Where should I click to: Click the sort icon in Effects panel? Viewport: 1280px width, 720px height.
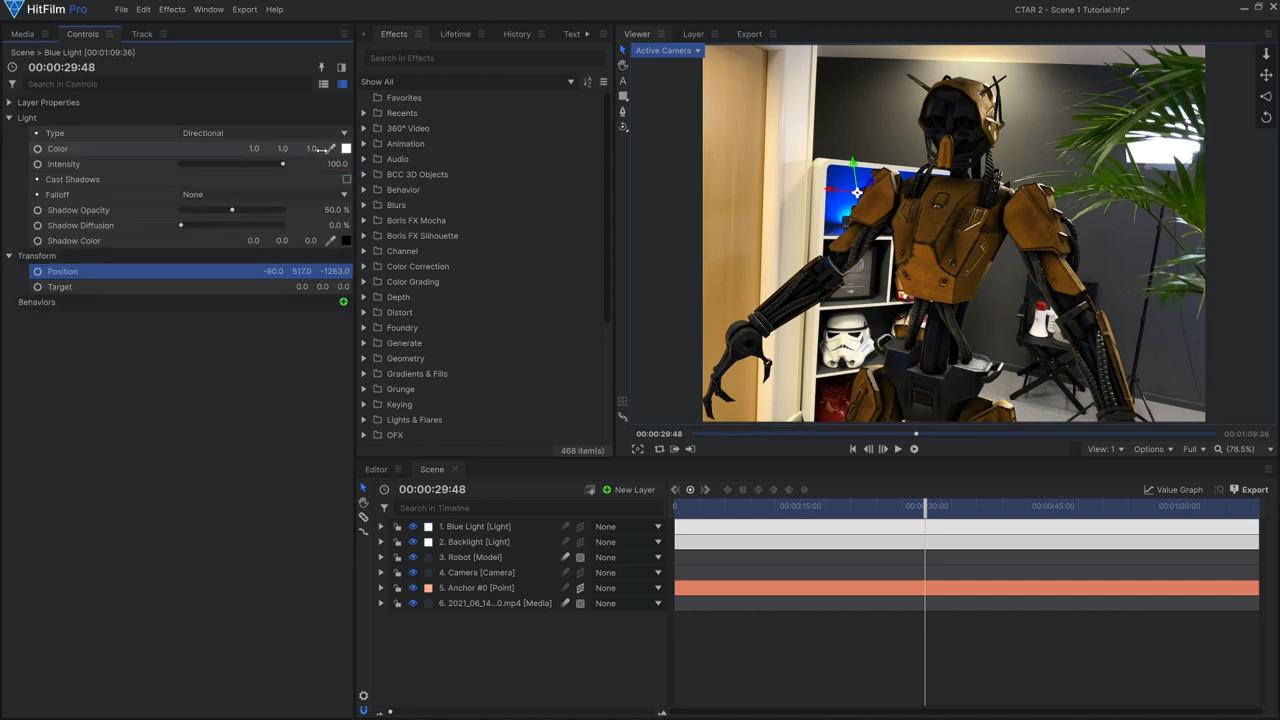[x=588, y=82]
